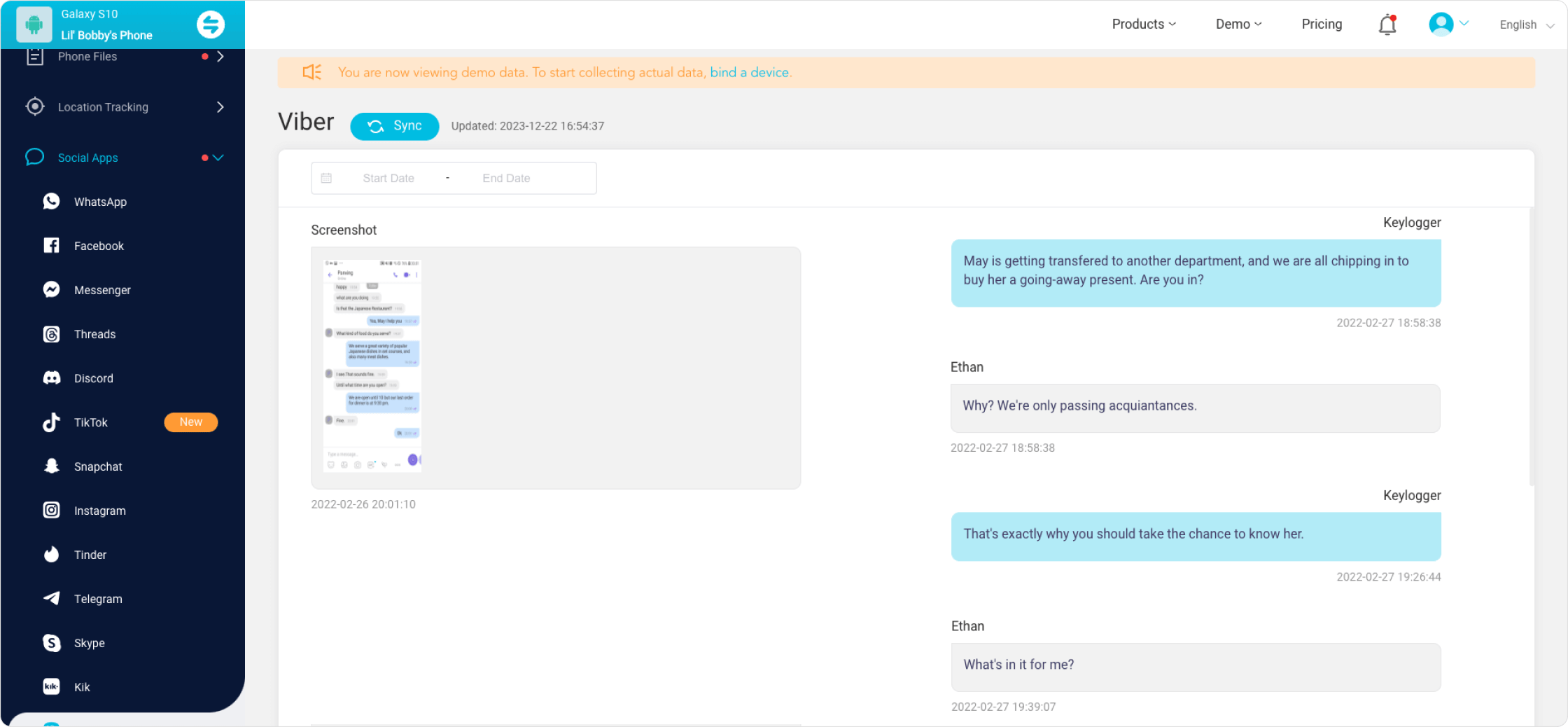
Task: Click the bind a device link
Action: click(750, 72)
